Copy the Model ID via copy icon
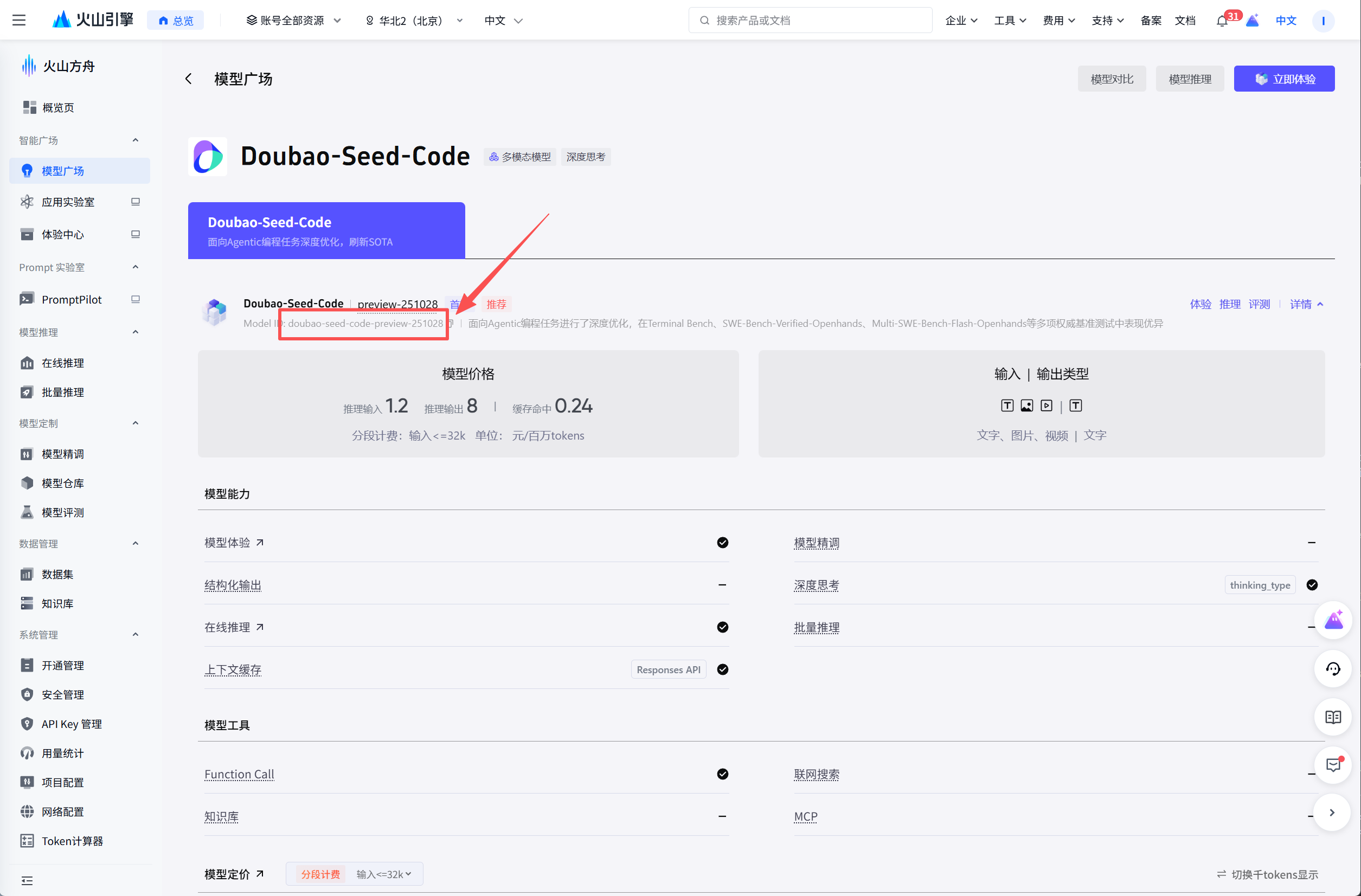This screenshot has height=896, width=1361. (x=451, y=324)
